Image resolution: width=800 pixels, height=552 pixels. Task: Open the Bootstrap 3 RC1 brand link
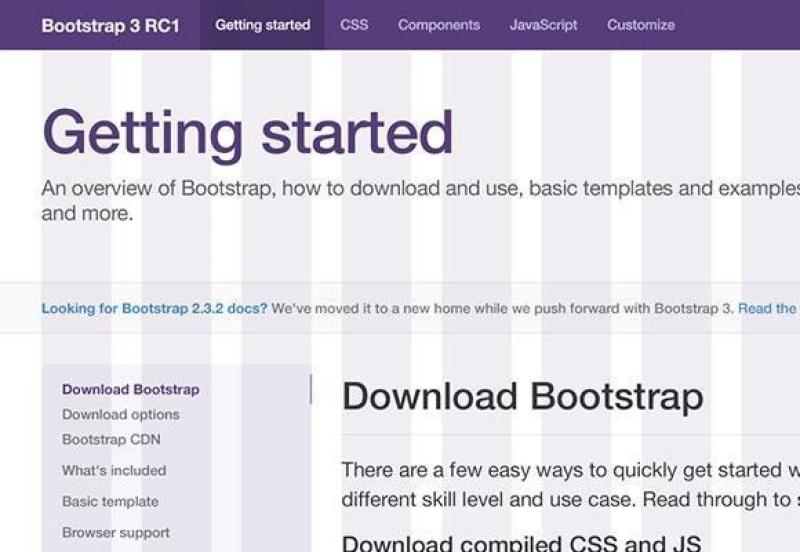[x=110, y=26]
